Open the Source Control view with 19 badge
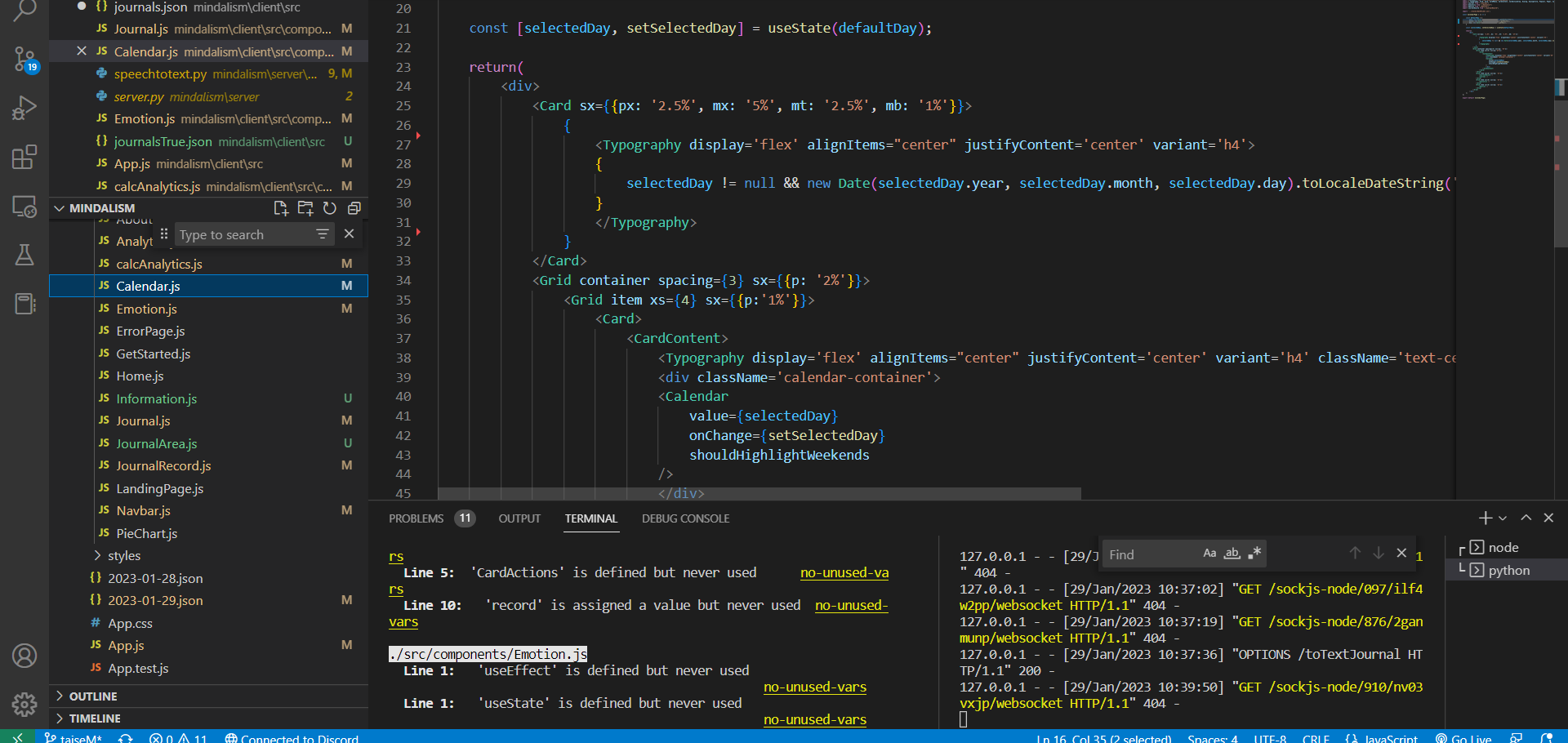Screen dimensions: 1568x743 [x=24, y=60]
